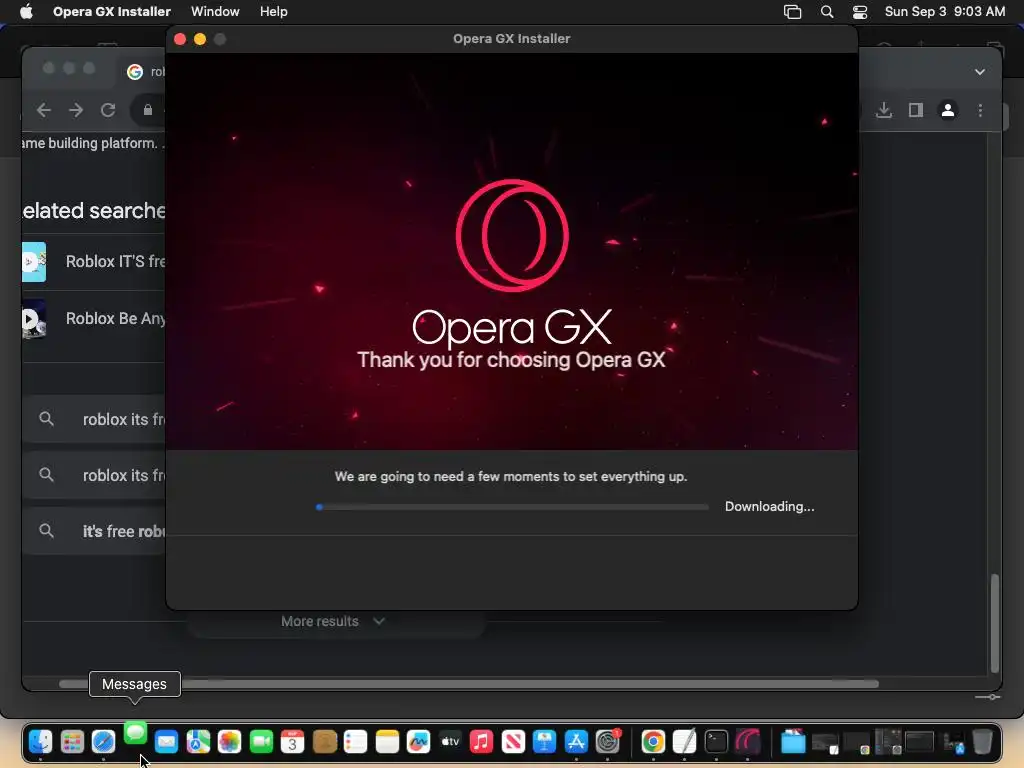Open Control Center in menu bar
Image resolution: width=1024 pixels, height=768 pixels.
click(x=860, y=12)
